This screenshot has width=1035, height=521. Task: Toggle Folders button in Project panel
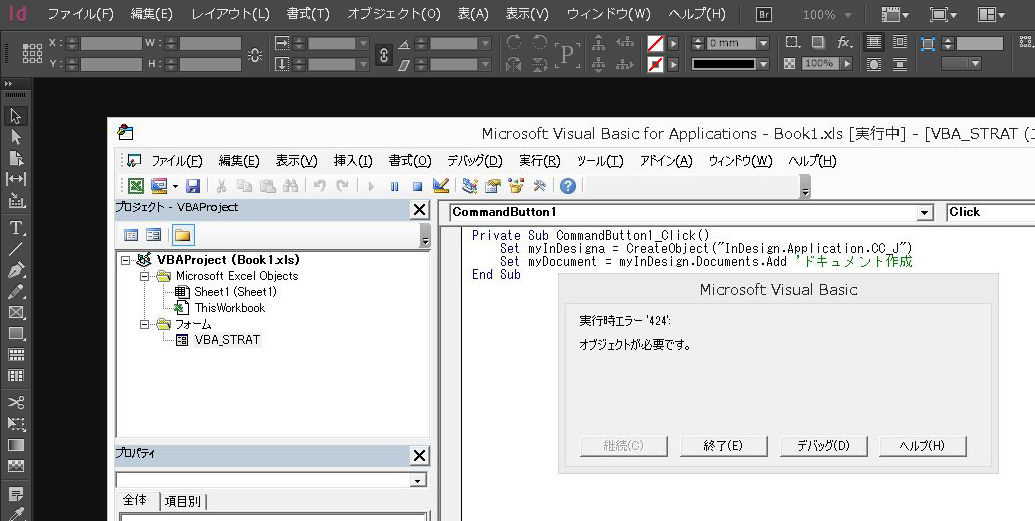[x=183, y=235]
